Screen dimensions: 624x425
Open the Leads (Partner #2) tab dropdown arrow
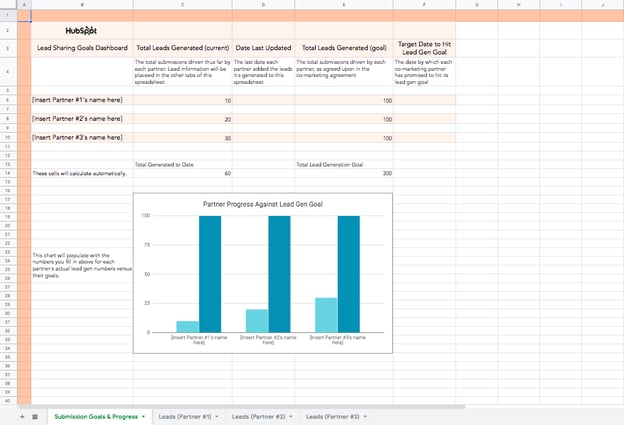291,415
